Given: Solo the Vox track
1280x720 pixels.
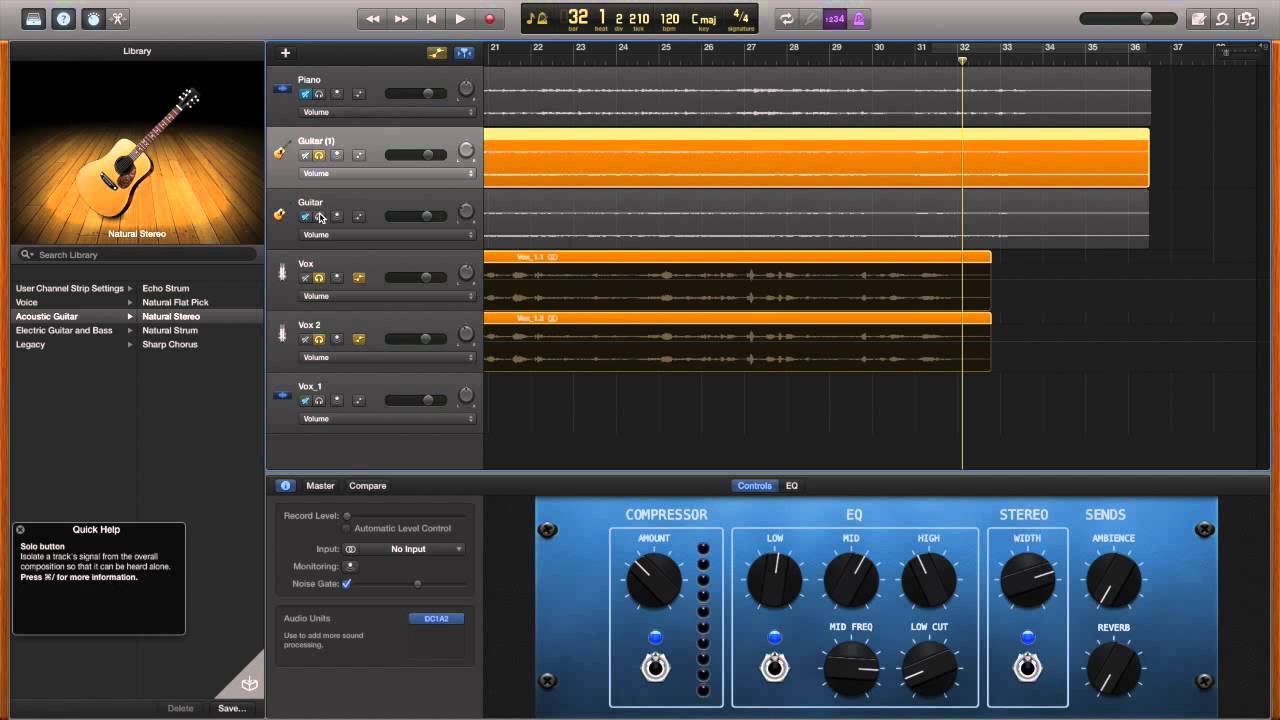Looking at the screenshot, I should click(x=319, y=278).
